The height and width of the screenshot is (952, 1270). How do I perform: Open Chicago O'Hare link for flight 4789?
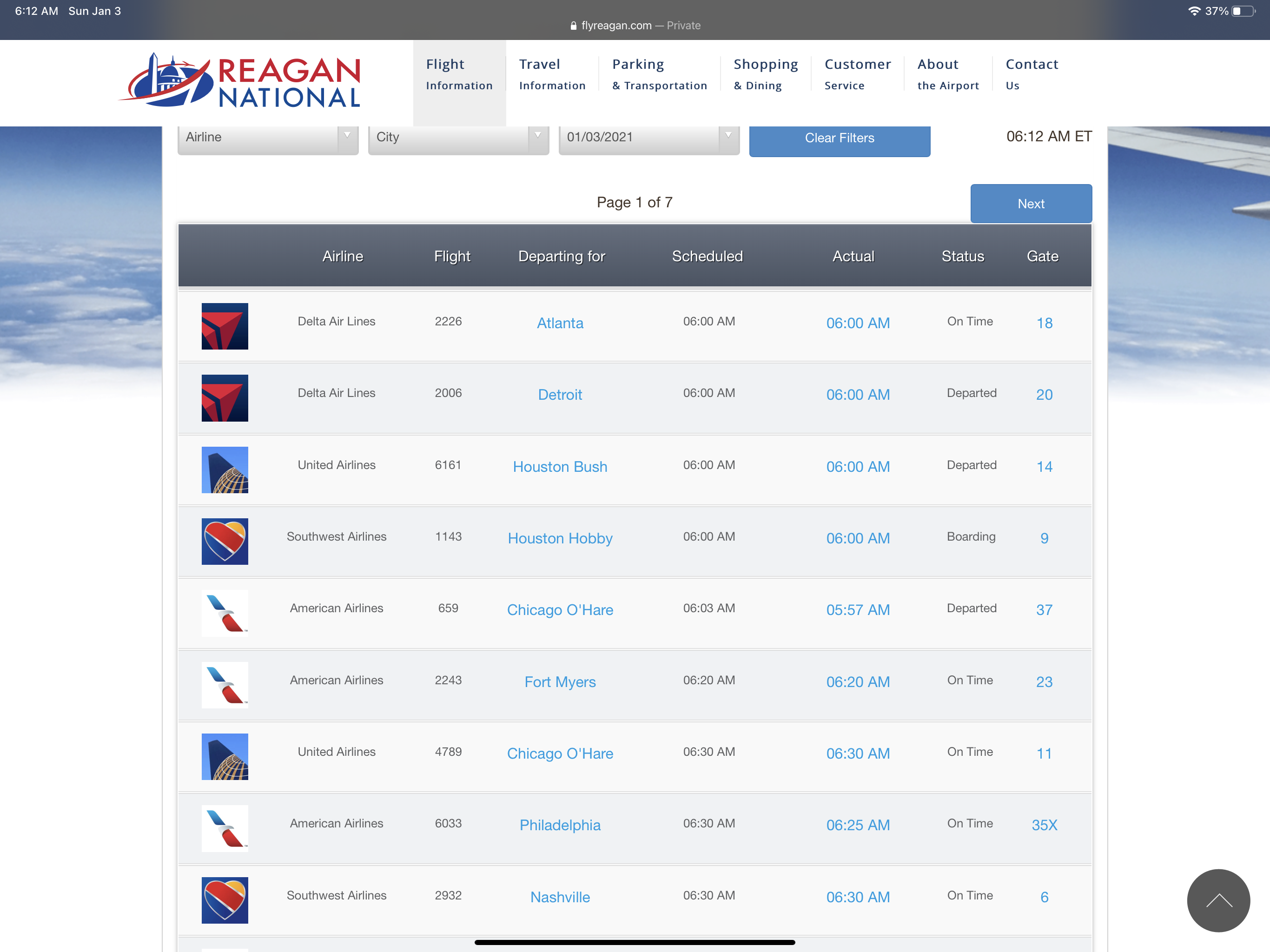point(560,754)
